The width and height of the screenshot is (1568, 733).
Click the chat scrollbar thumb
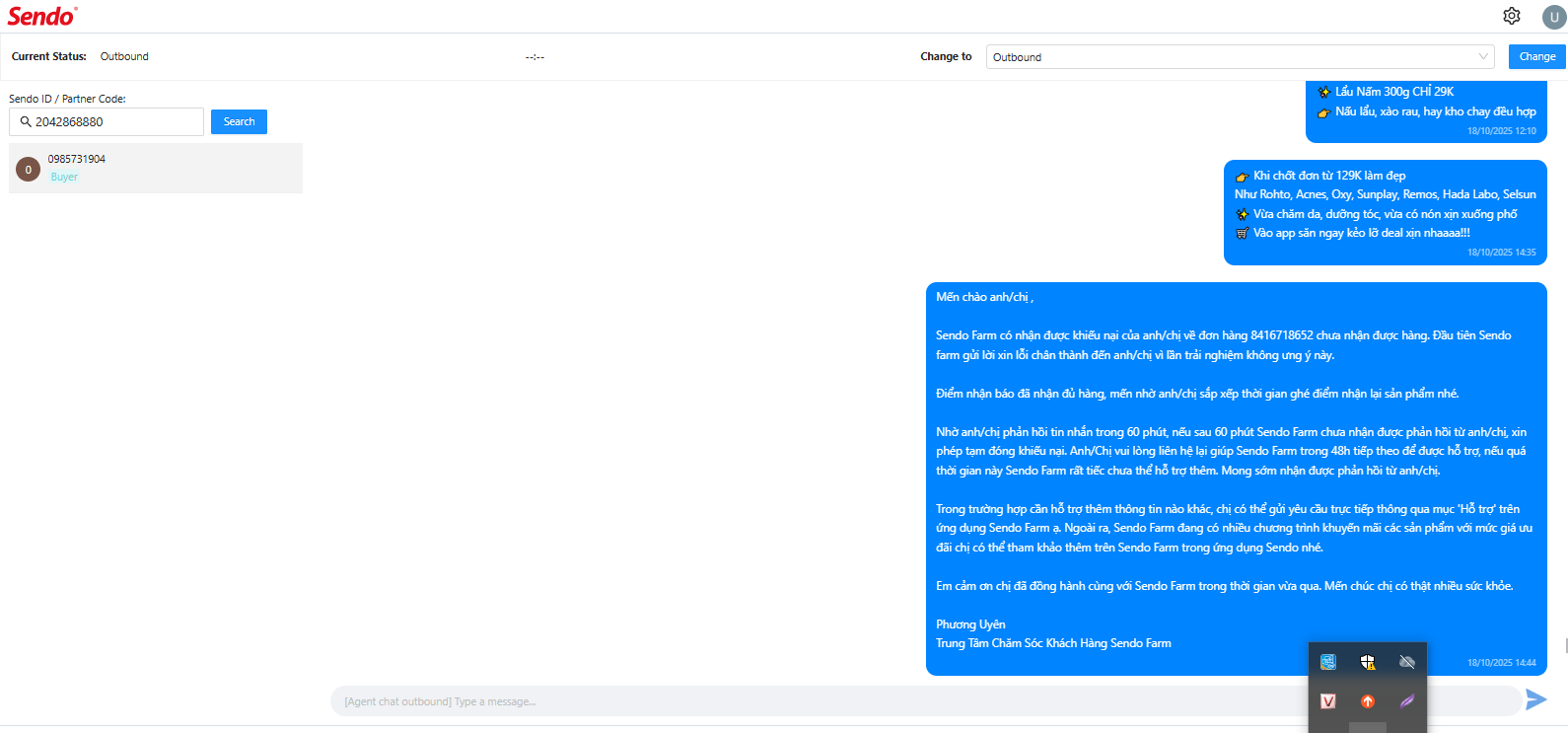coord(1565,646)
